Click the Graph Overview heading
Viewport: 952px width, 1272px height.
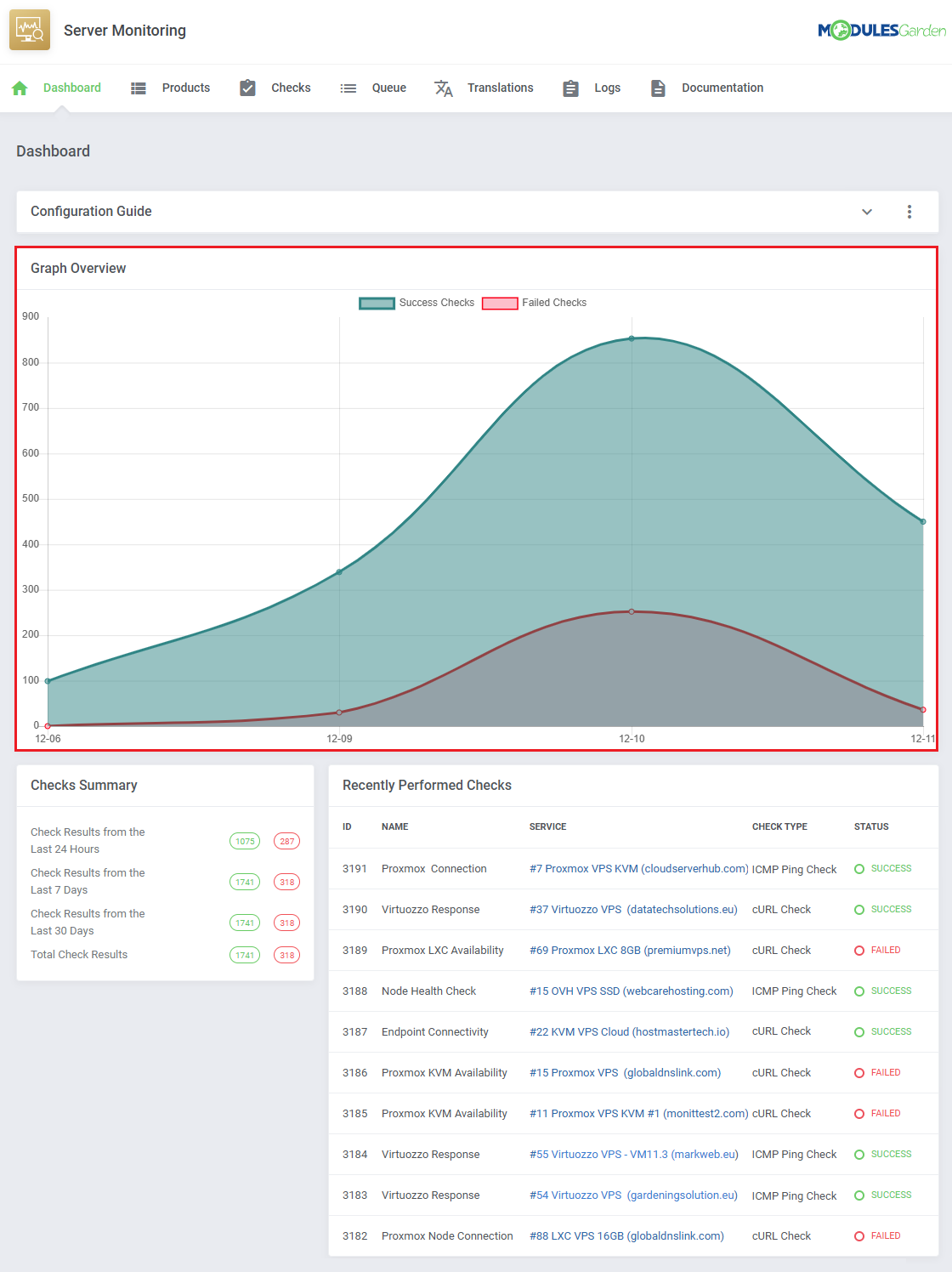click(x=78, y=269)
